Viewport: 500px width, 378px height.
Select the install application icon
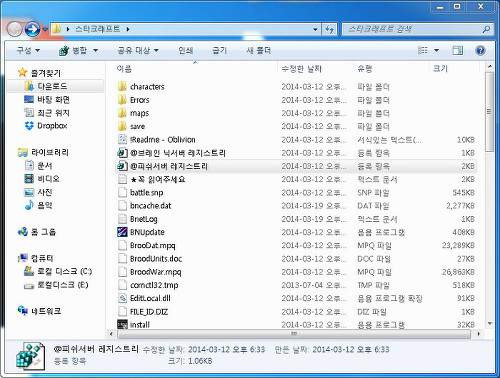[x=122, y=325]
